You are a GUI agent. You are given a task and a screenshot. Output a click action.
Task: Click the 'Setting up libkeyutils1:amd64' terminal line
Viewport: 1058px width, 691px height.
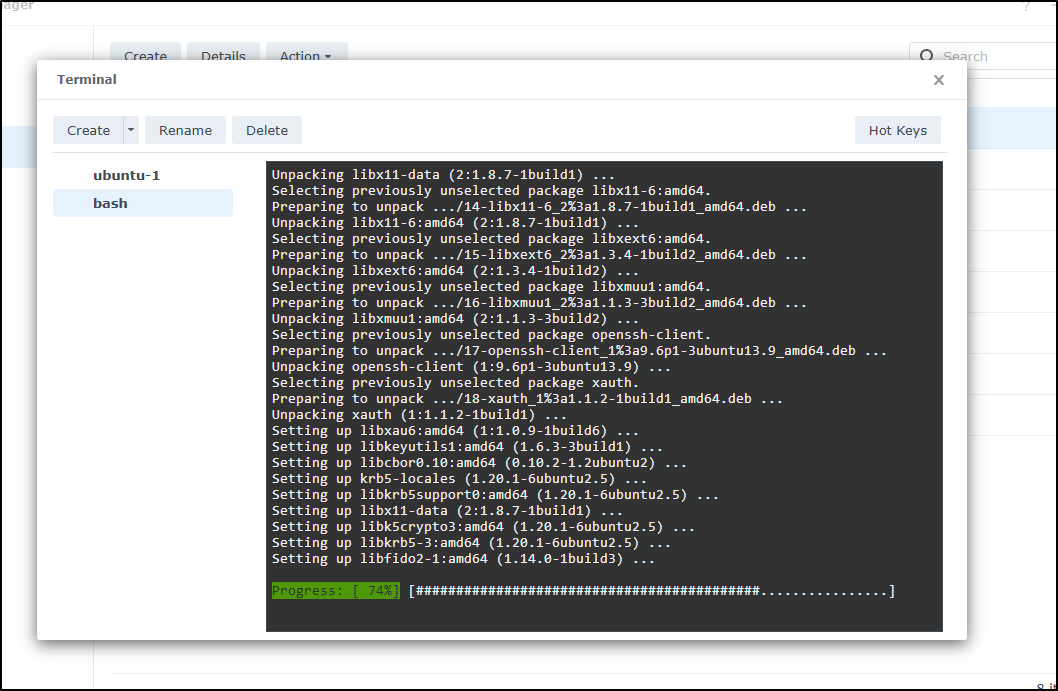click(x=467, y=447)
